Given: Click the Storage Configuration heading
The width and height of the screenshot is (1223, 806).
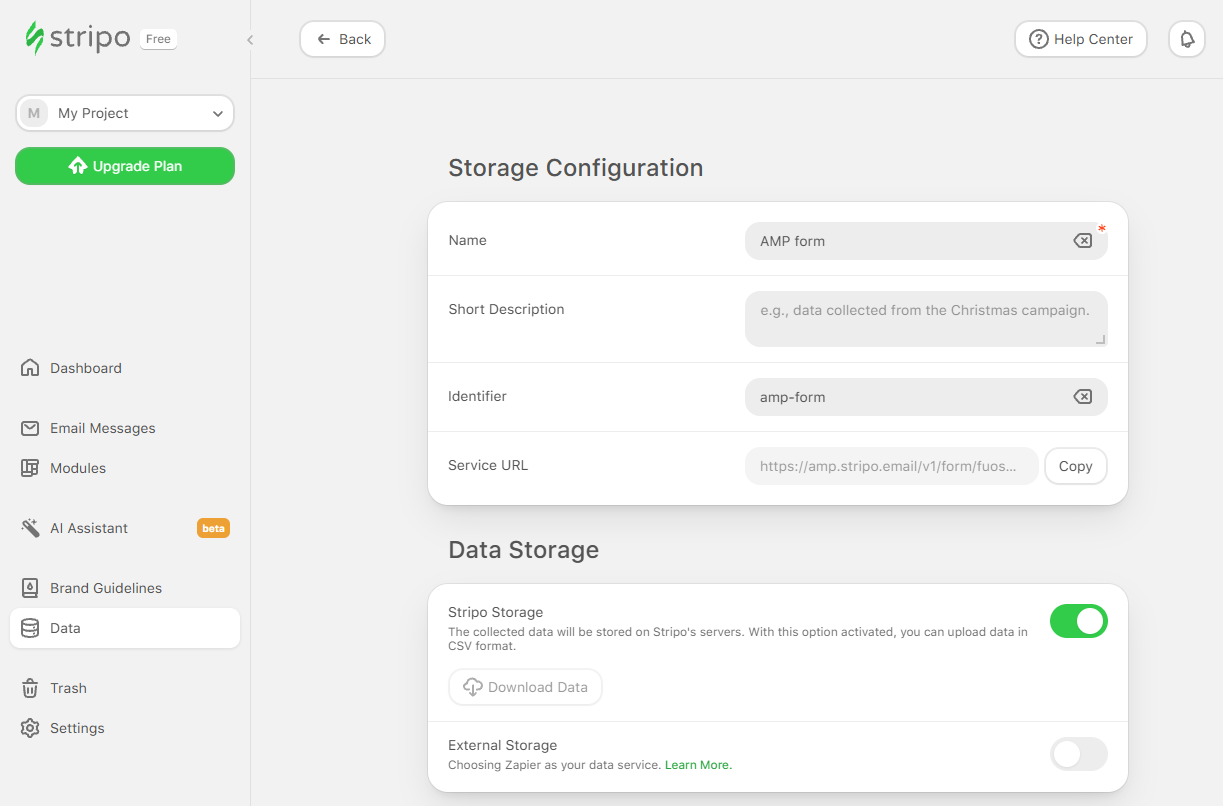Looking at the screenshot, I should [576, 168].
